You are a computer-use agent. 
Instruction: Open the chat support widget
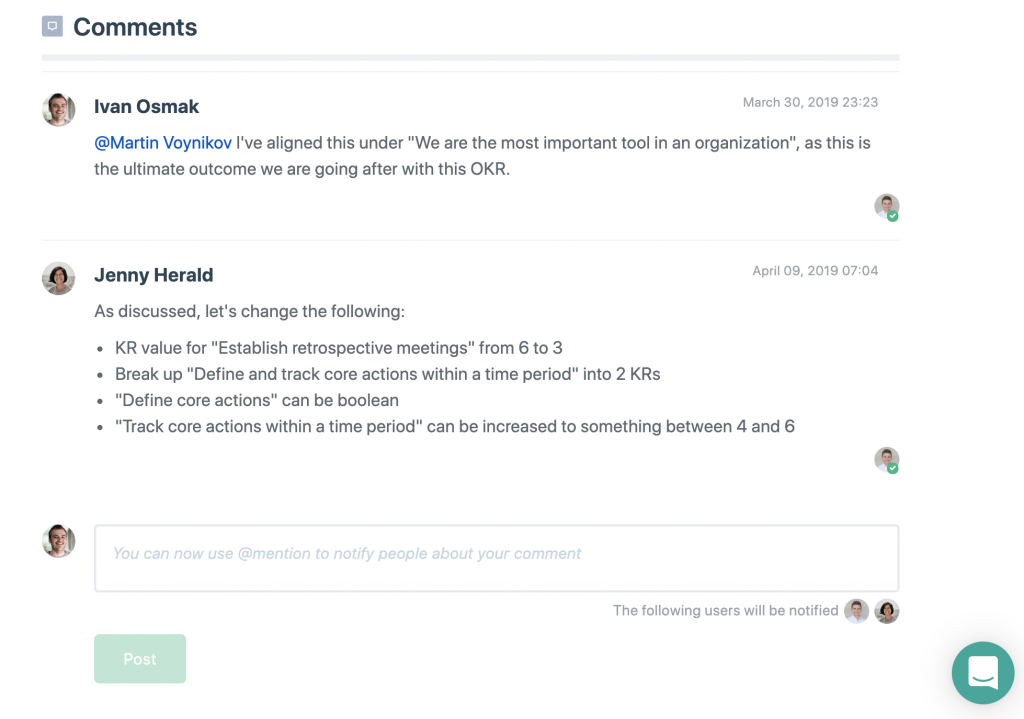[983, 673]
